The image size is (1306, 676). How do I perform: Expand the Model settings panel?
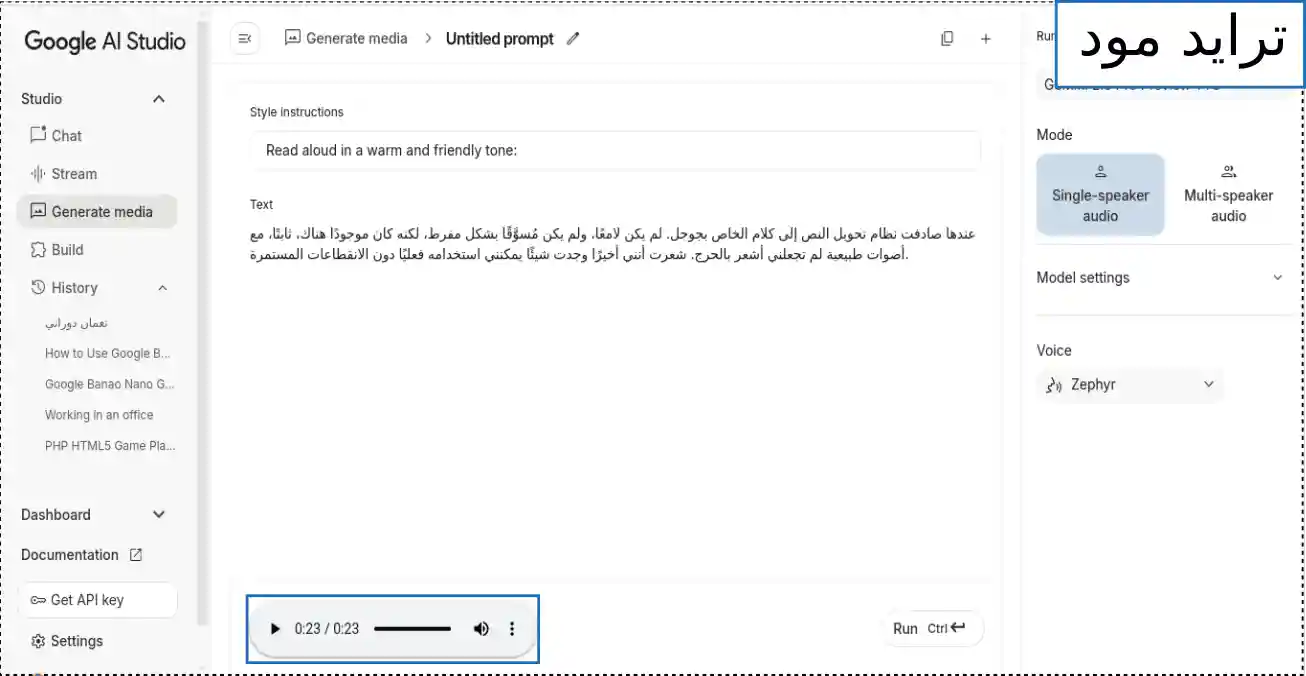(x=1277, y=278)
